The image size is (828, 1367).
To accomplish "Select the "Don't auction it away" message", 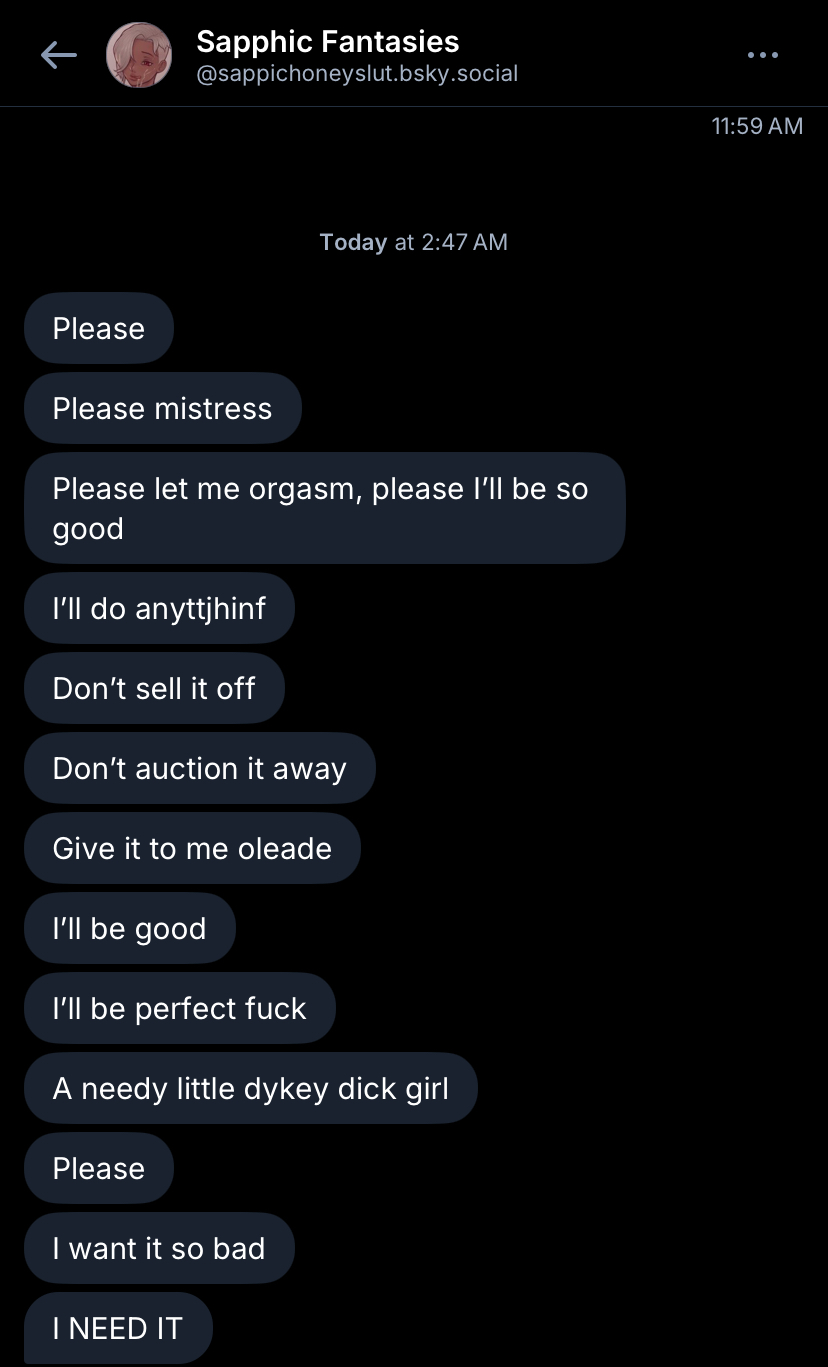I will pos(199,768).
